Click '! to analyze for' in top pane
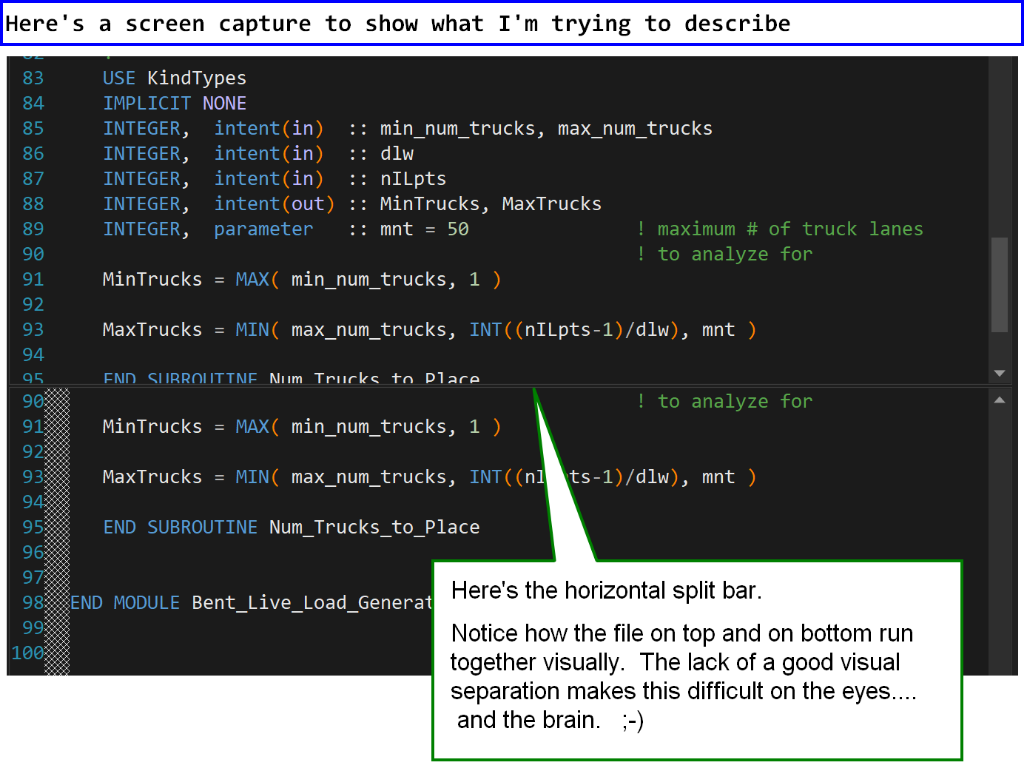 [725, 254]
